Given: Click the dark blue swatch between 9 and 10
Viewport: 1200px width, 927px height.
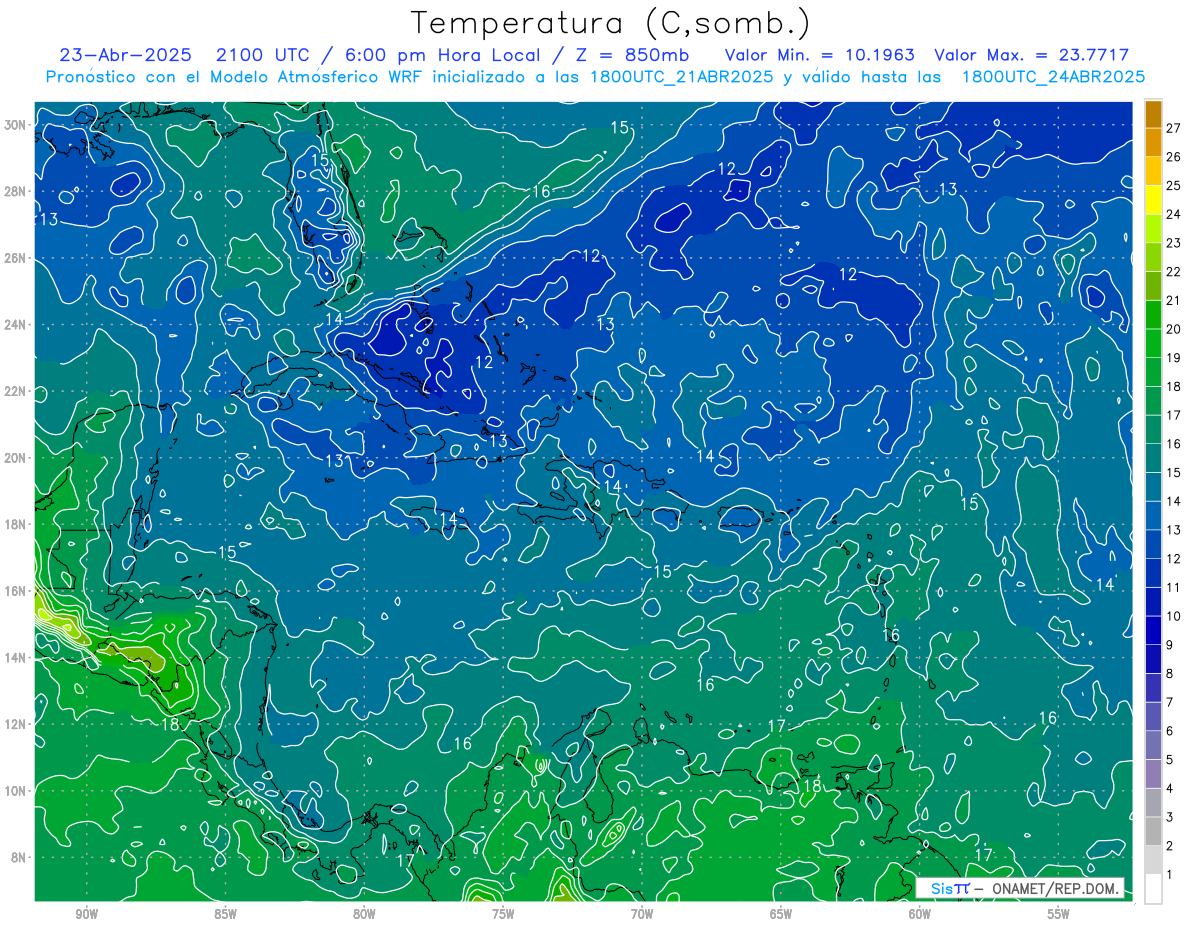Looking at the screenshot, I should [x=1153, y=631].
